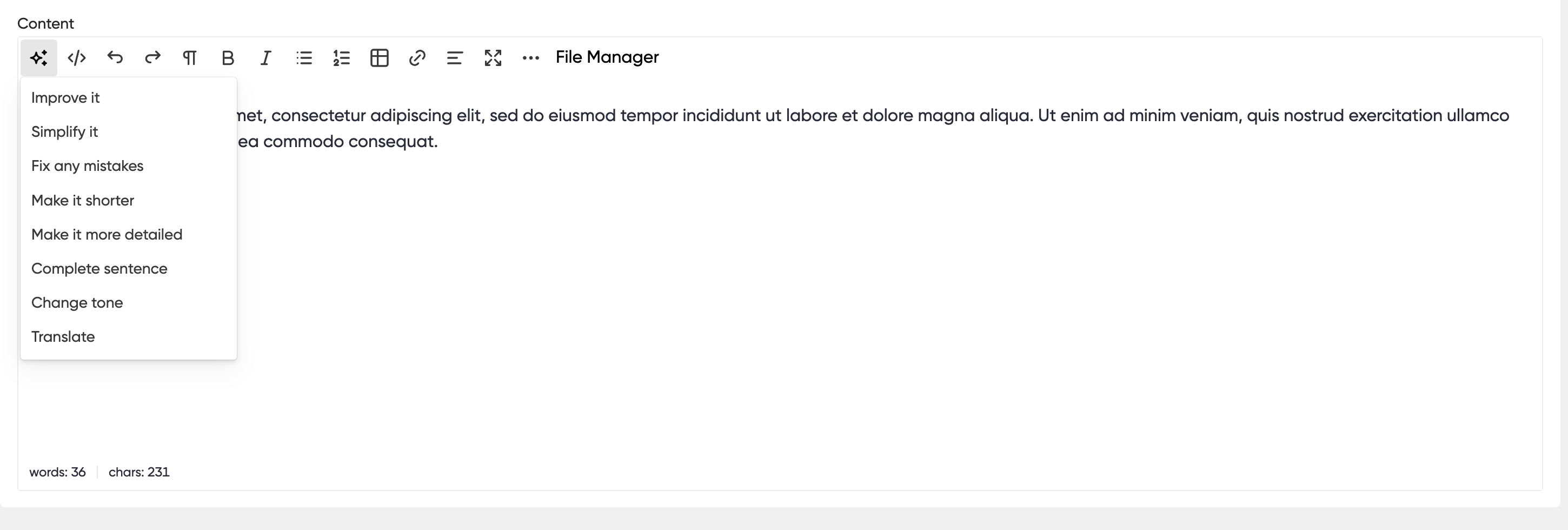
Task: Open text alignment options
Action: click(455, 58)
